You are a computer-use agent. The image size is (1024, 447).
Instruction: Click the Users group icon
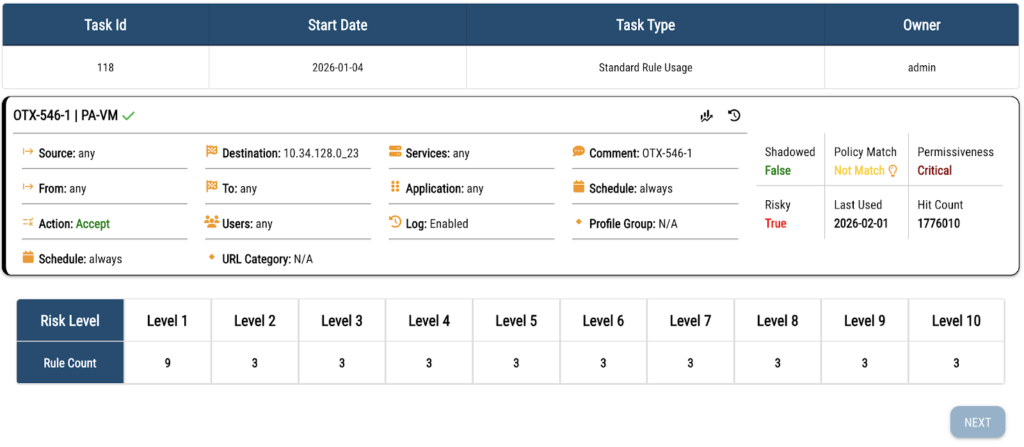click(211, 223)
